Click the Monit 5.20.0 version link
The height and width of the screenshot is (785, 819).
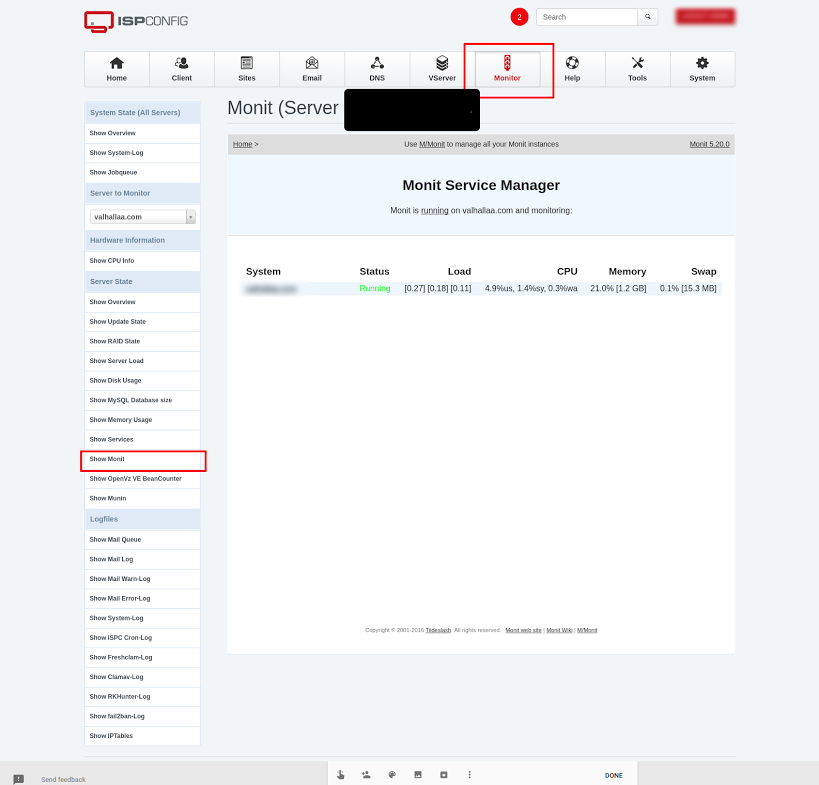(x=709, y=144)
